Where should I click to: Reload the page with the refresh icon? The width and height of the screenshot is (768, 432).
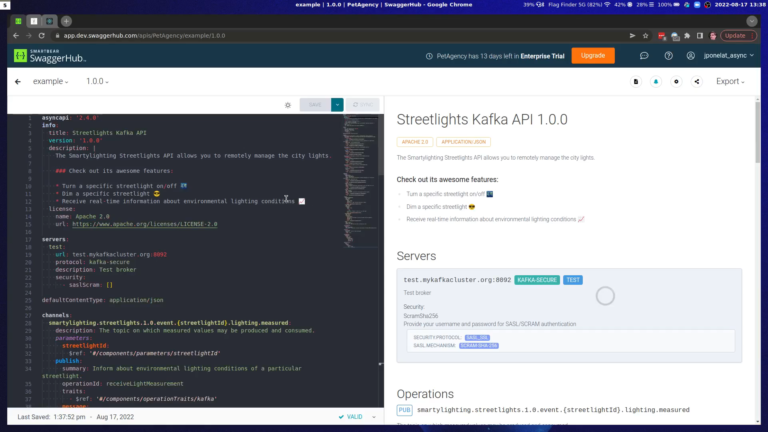pyautogui.click(x=42, y=36)
